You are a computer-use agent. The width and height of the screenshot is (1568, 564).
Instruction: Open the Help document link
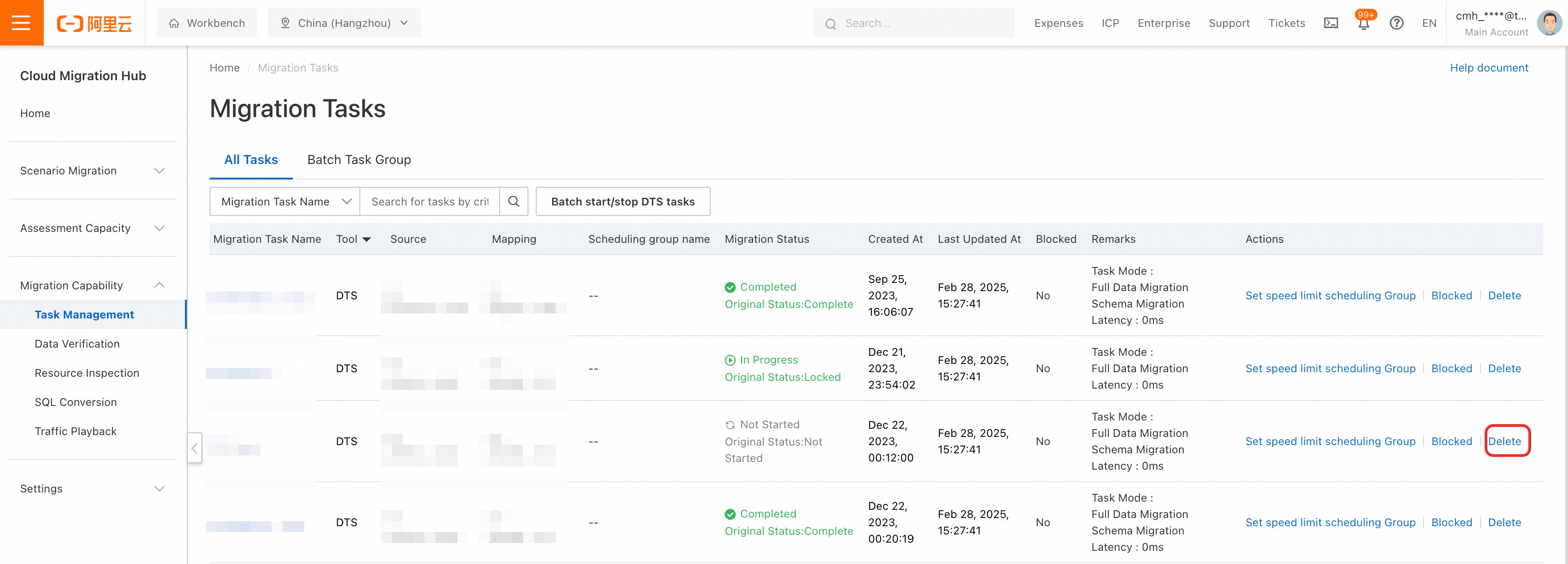click(1488, 67)
